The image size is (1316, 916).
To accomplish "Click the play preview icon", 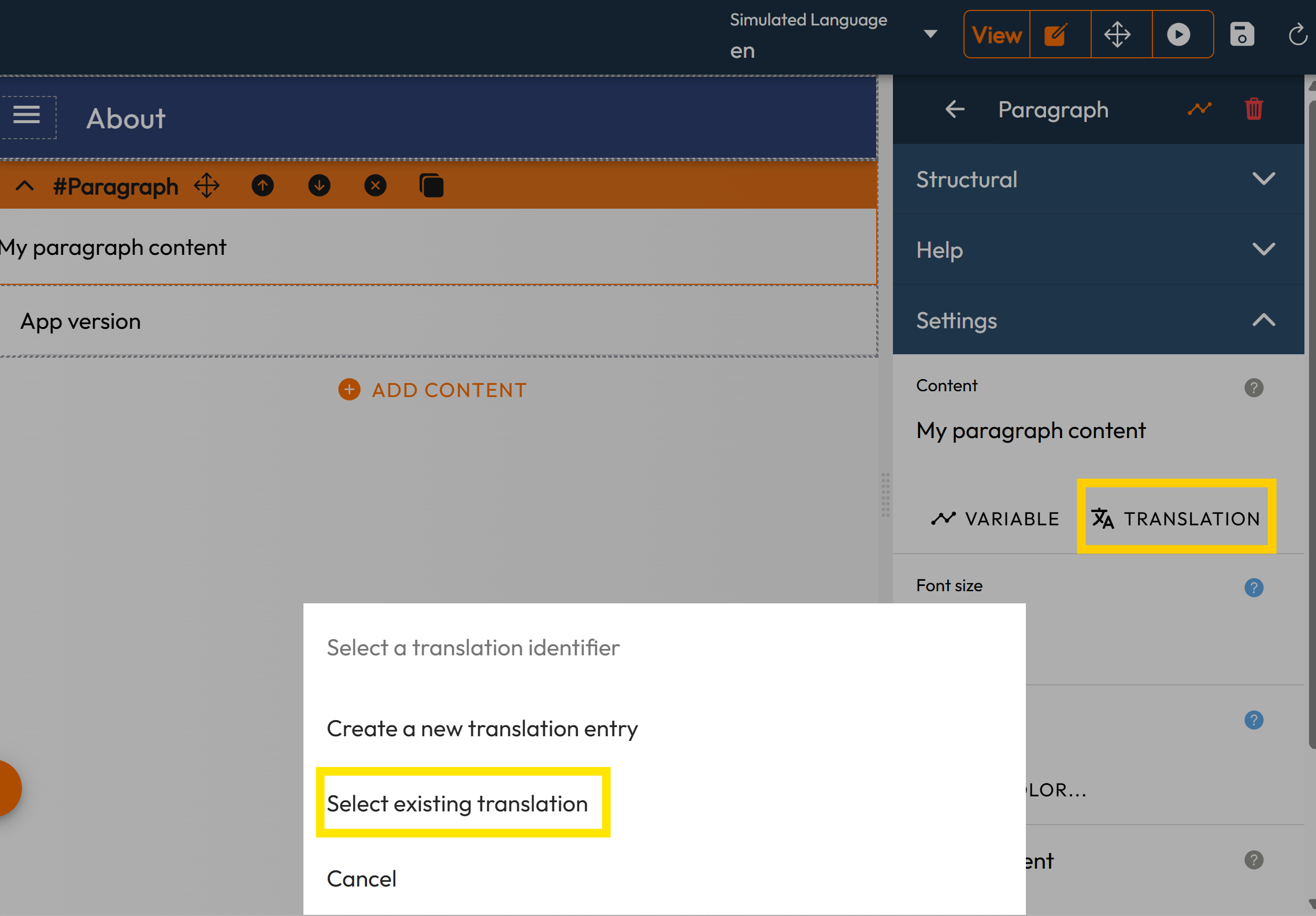I will tap(1178, 35).
